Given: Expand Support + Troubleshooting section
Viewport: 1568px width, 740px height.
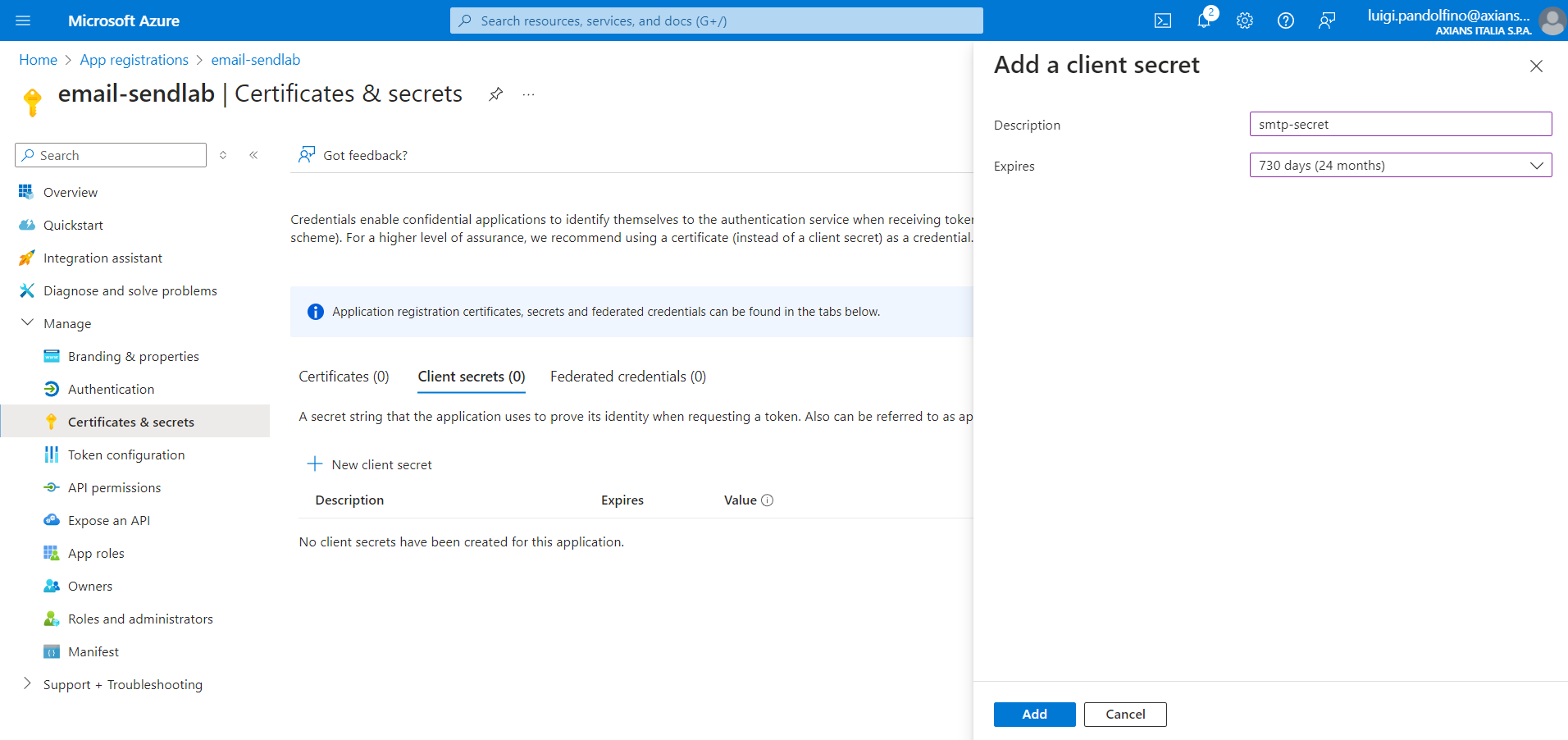Looking at the screenshot, I should tap(27, 684).
